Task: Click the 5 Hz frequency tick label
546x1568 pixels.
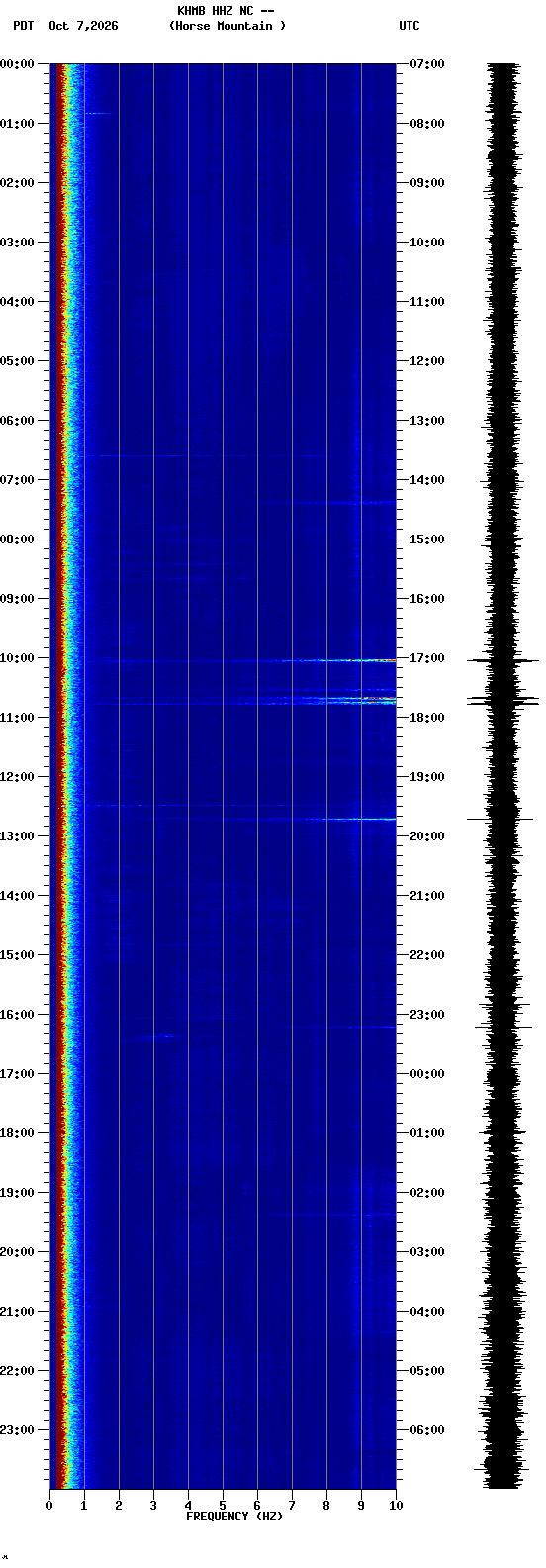Action: coord(223,1506)
